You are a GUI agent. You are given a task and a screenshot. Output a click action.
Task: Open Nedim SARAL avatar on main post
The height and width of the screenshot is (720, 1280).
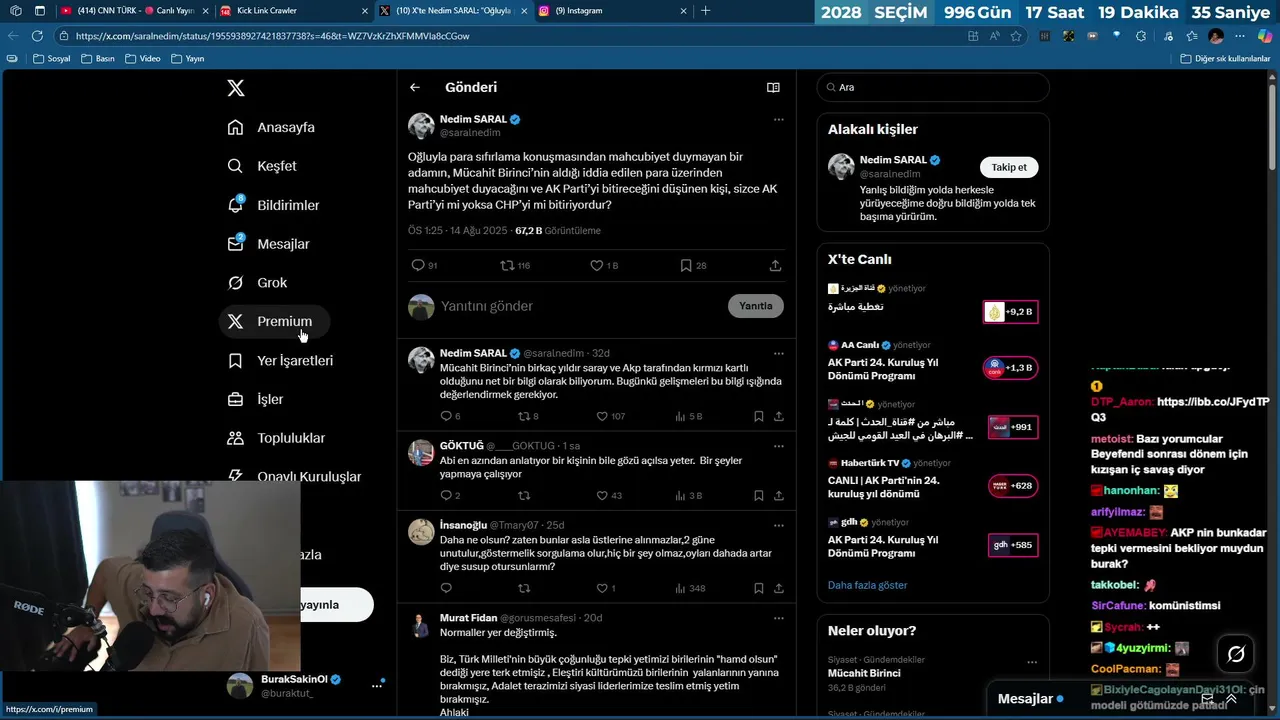point(421,126)
